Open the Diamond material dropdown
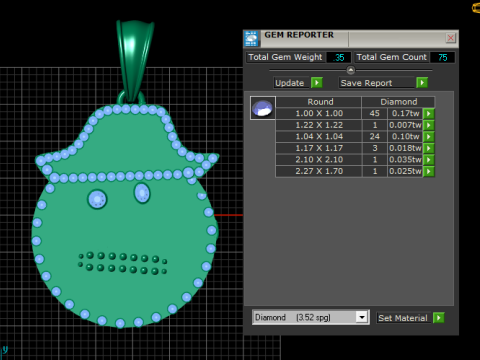This screenshot has height=360, width=480. click(362, 317)
